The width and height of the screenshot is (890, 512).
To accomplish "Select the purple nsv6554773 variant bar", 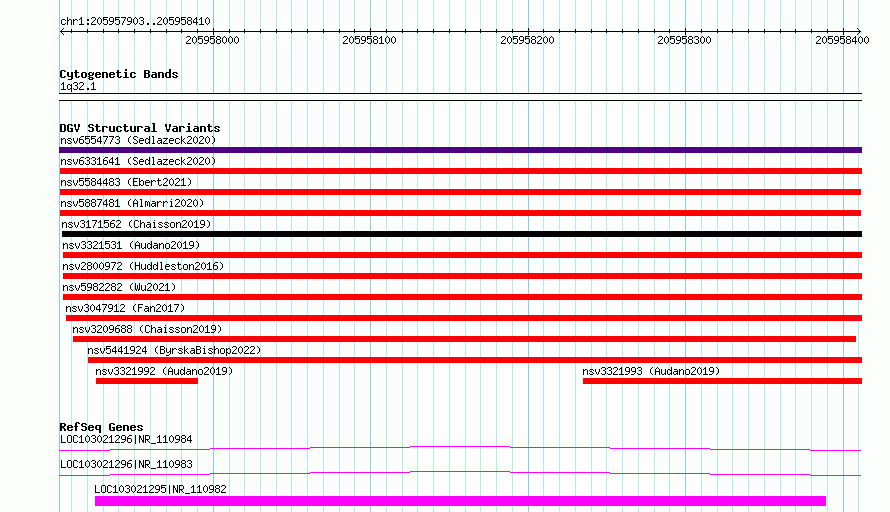I will pos(460,150).
